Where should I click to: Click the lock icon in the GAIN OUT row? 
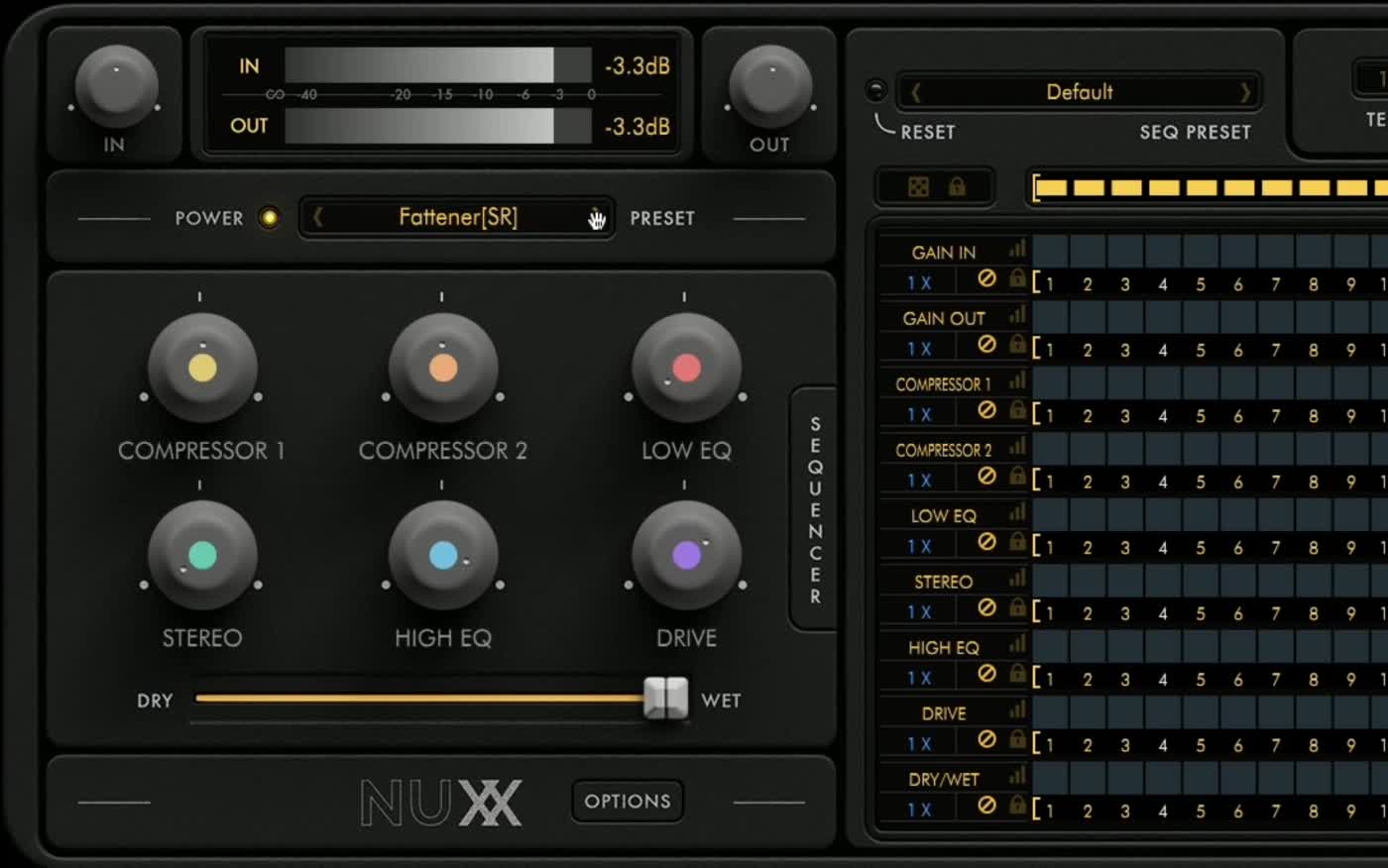coord(1017,344)
